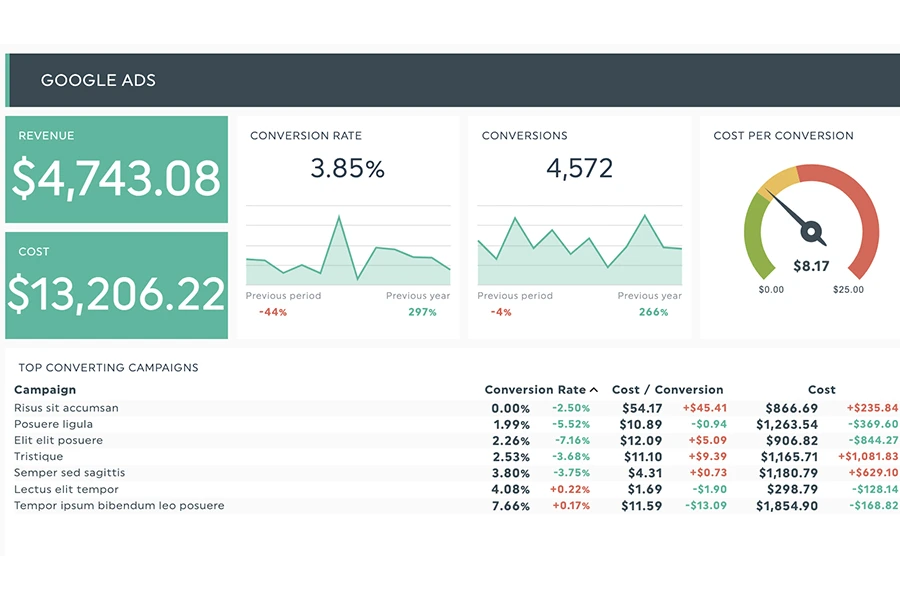This screenshot has width=900, height=600.
Task: Click the Conversion Rate 3.85% value
Action: click(x=347, y=169)
